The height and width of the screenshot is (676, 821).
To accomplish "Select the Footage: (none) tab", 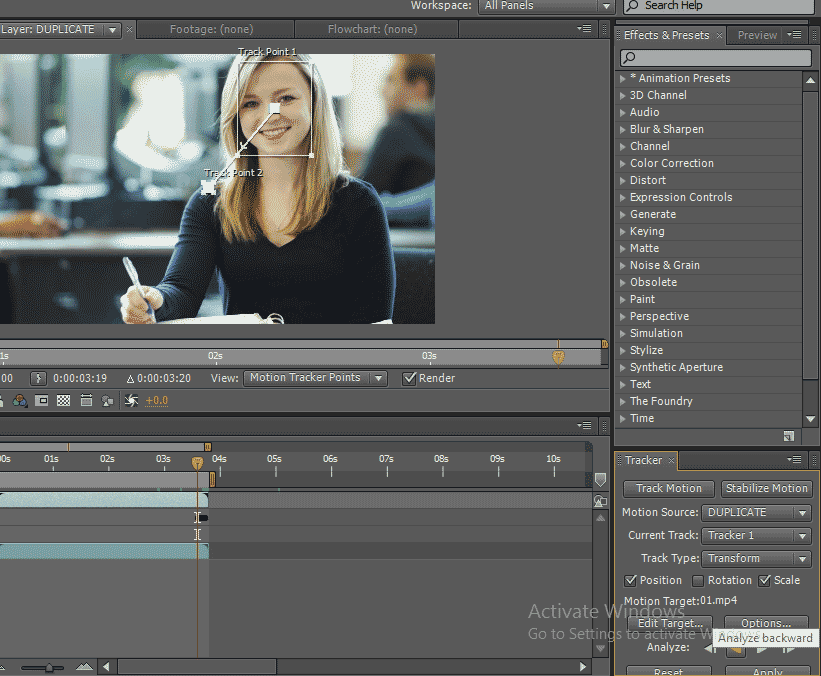I will pos(211,30).
